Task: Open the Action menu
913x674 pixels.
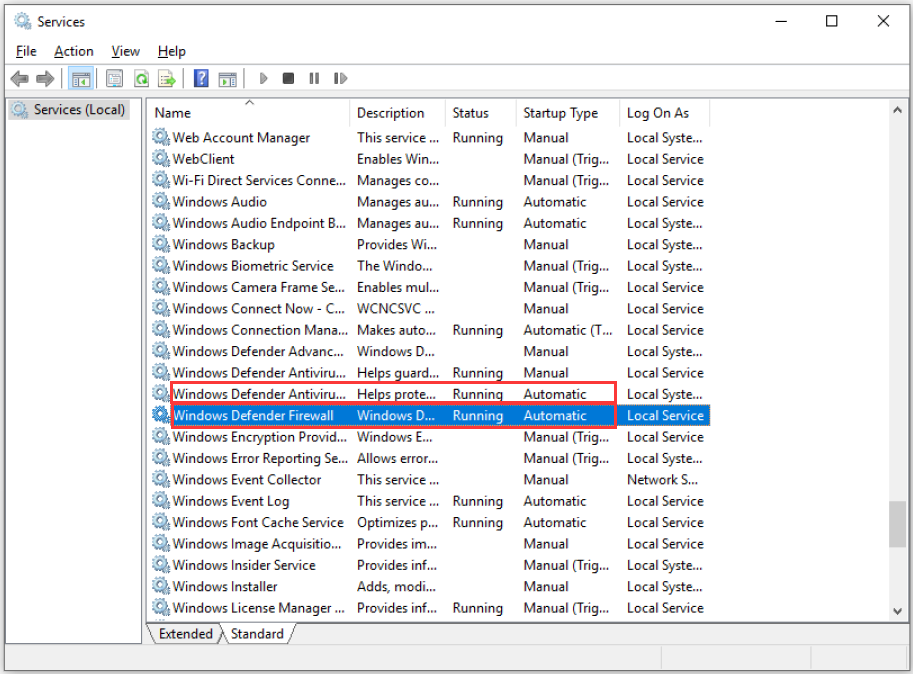Action: pyautogui.click(x=74, y=51)
